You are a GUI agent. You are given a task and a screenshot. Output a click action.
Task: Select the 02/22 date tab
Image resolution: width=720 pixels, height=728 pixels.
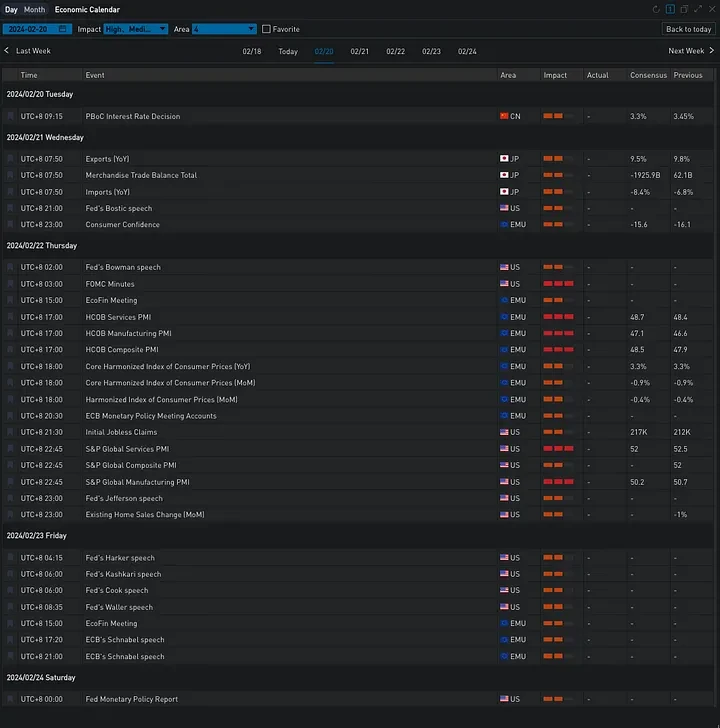click(x=395, y=51)
